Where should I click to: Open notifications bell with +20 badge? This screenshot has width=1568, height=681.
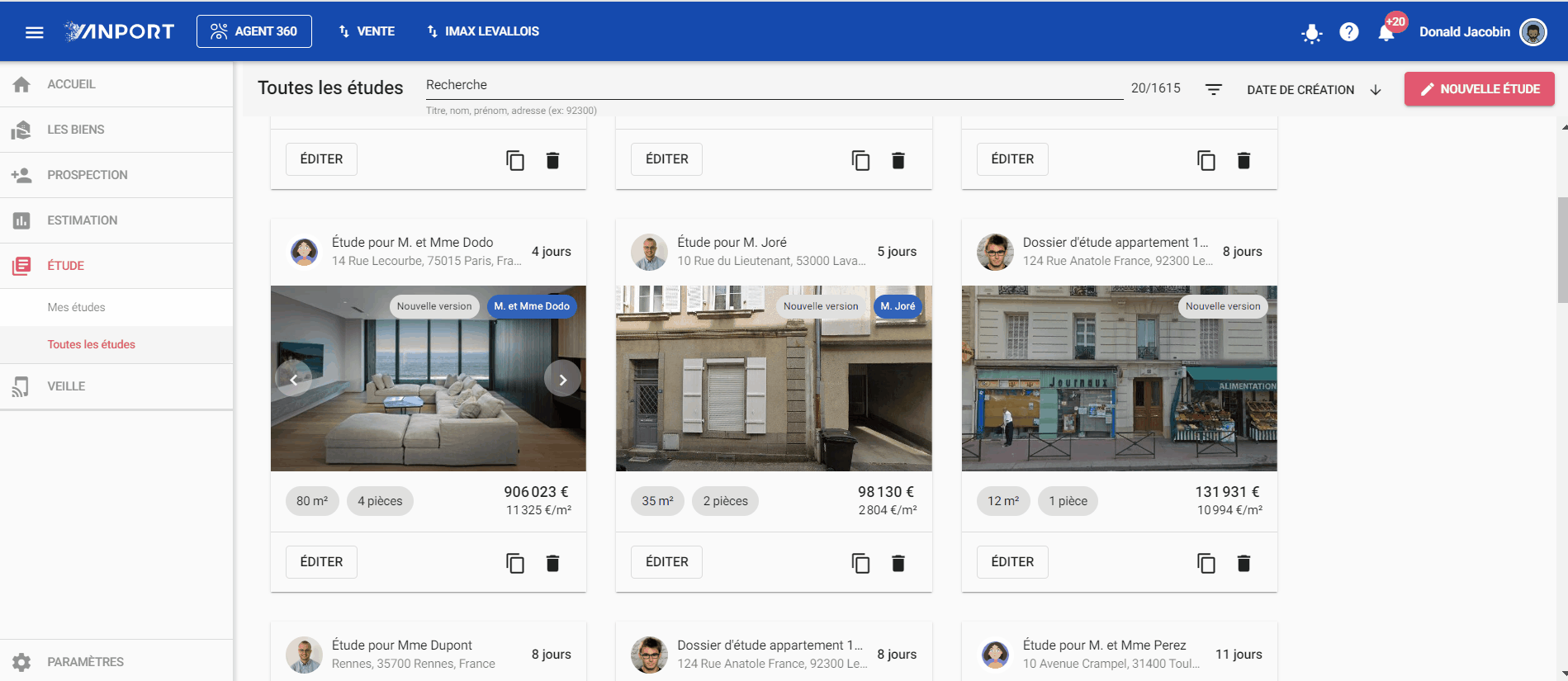point(1386,32)
